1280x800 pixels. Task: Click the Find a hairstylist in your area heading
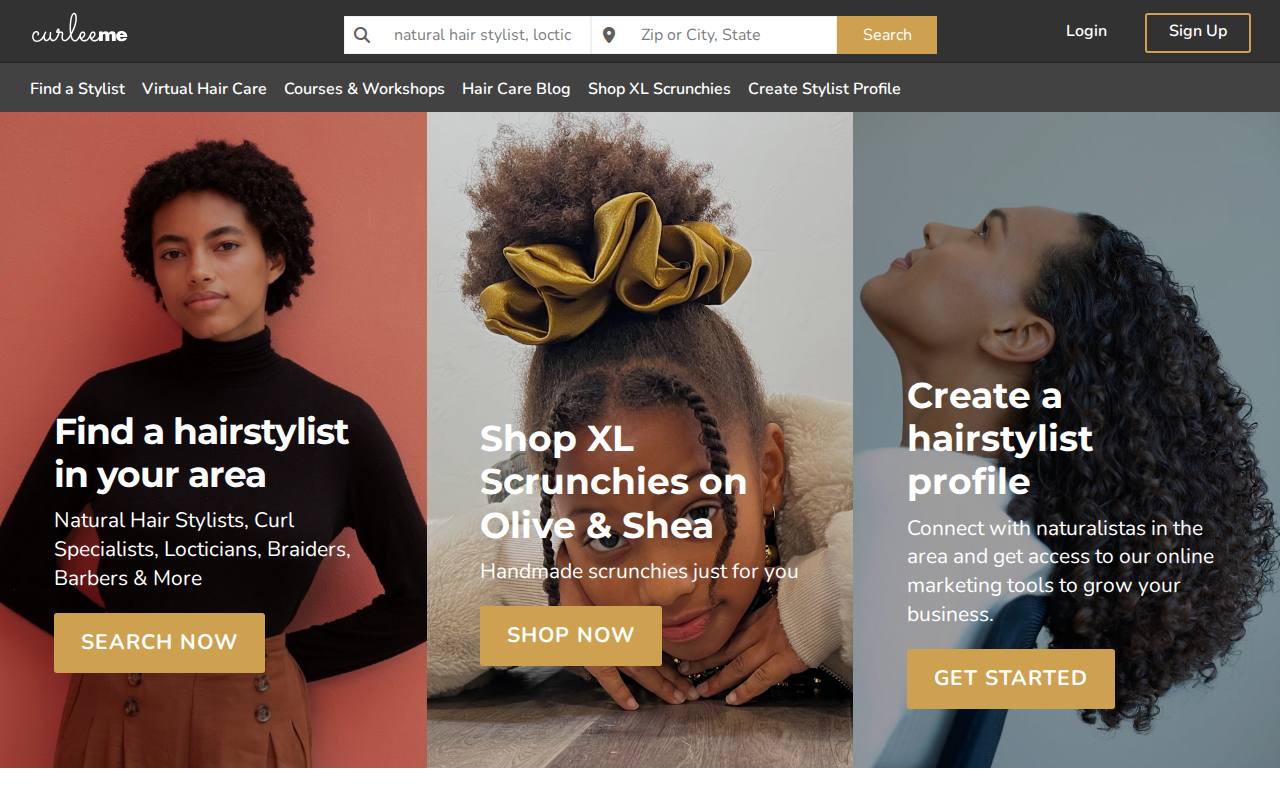(201, 452)
